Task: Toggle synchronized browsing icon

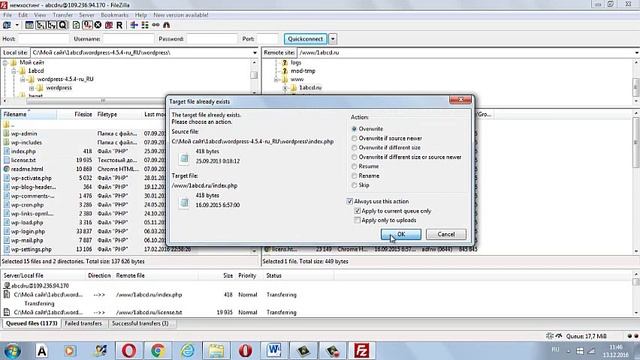Action: (x=156, y=25)
